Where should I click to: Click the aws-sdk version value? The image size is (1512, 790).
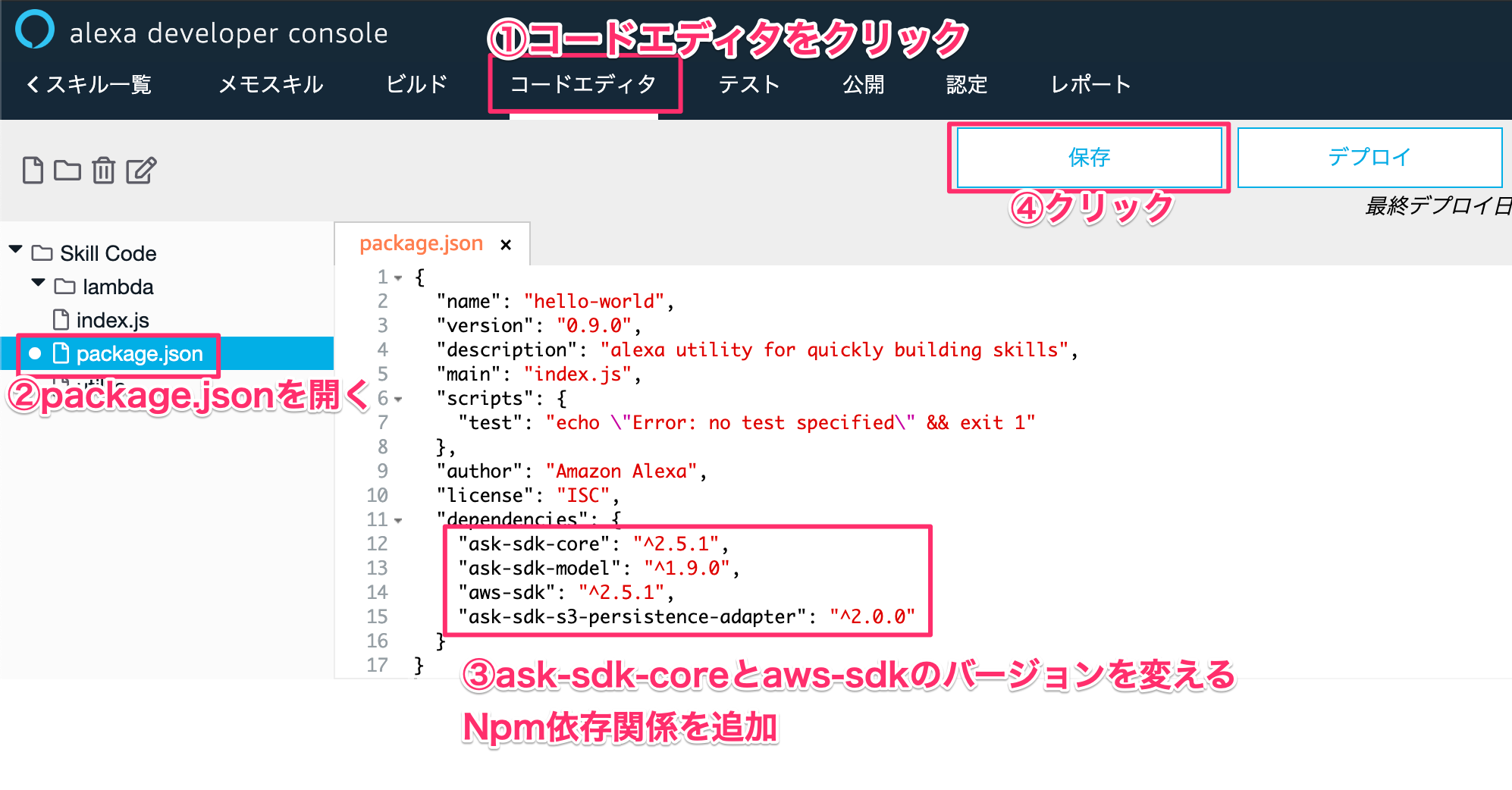[x=621, y=592]
